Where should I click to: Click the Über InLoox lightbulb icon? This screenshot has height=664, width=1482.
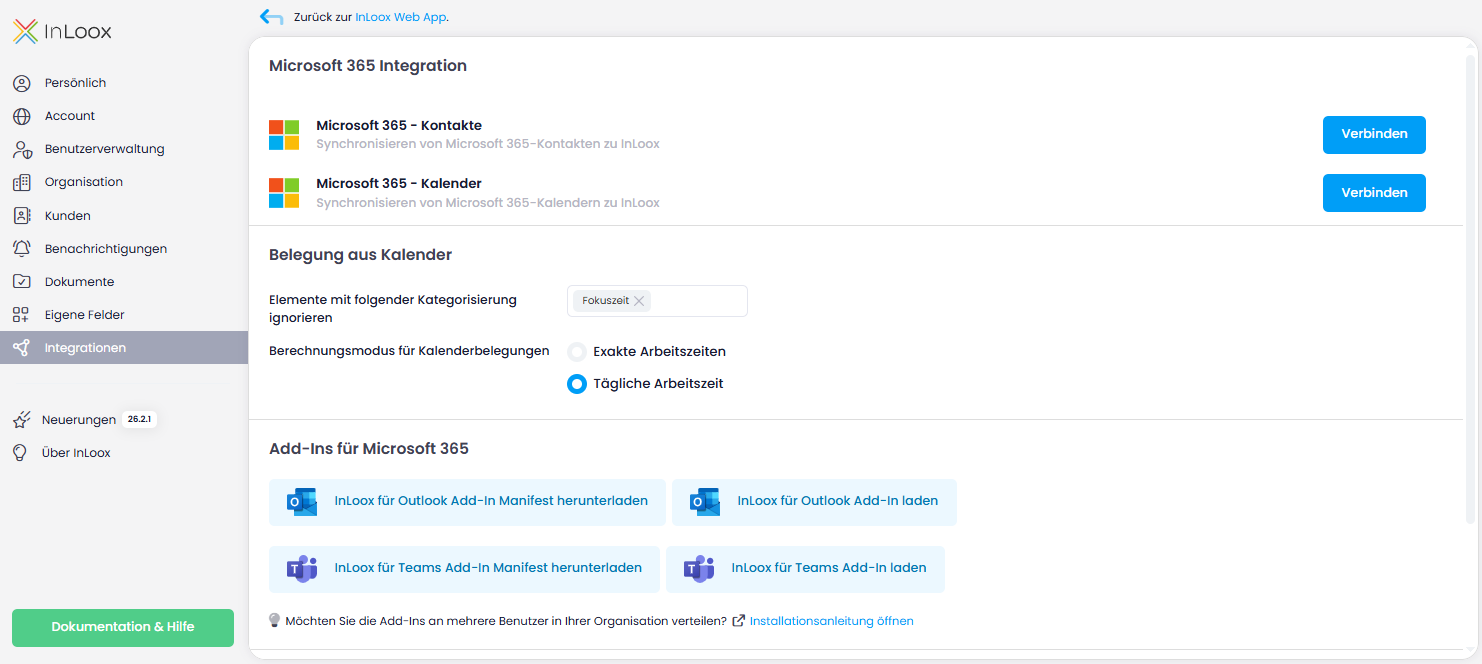[19, 453]
